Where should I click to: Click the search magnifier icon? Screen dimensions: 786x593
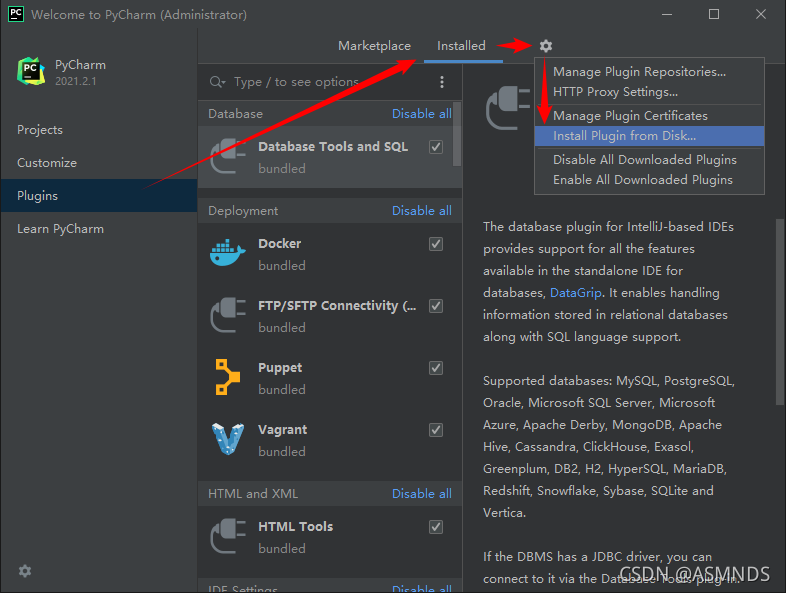[217, 82]
